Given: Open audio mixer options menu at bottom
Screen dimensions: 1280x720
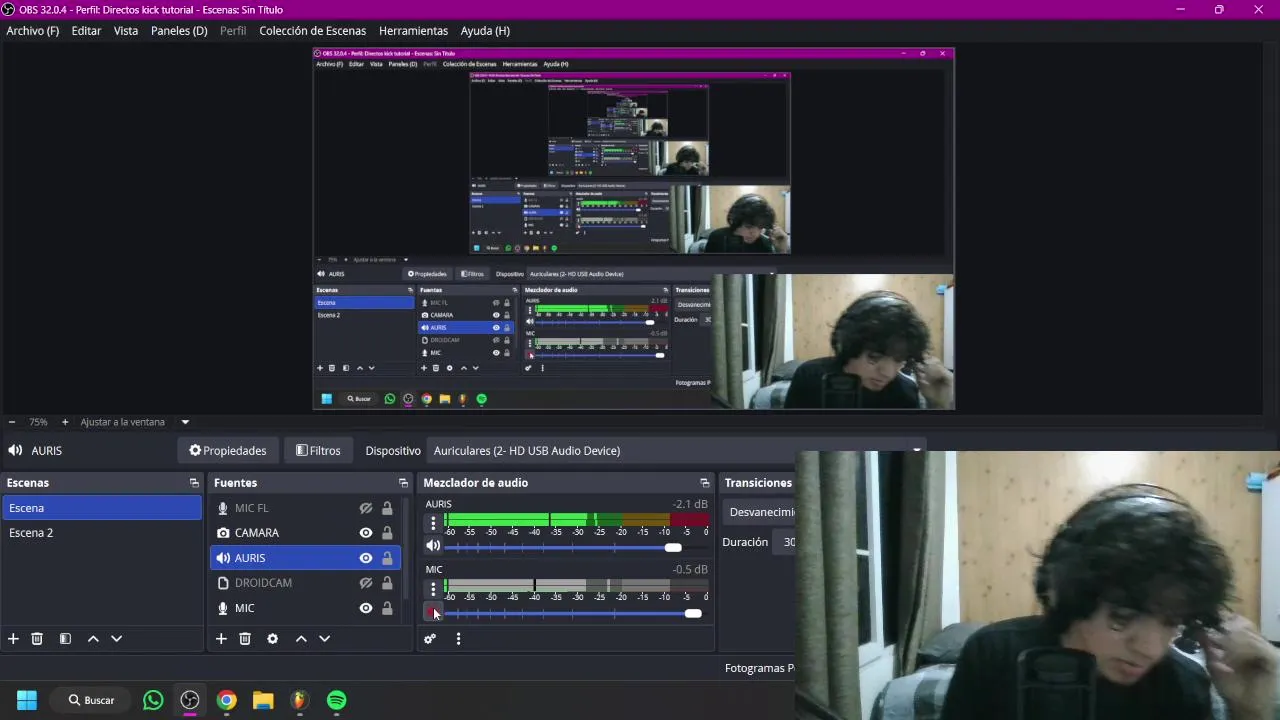Looking at the screenshot, I should [458, 639].
